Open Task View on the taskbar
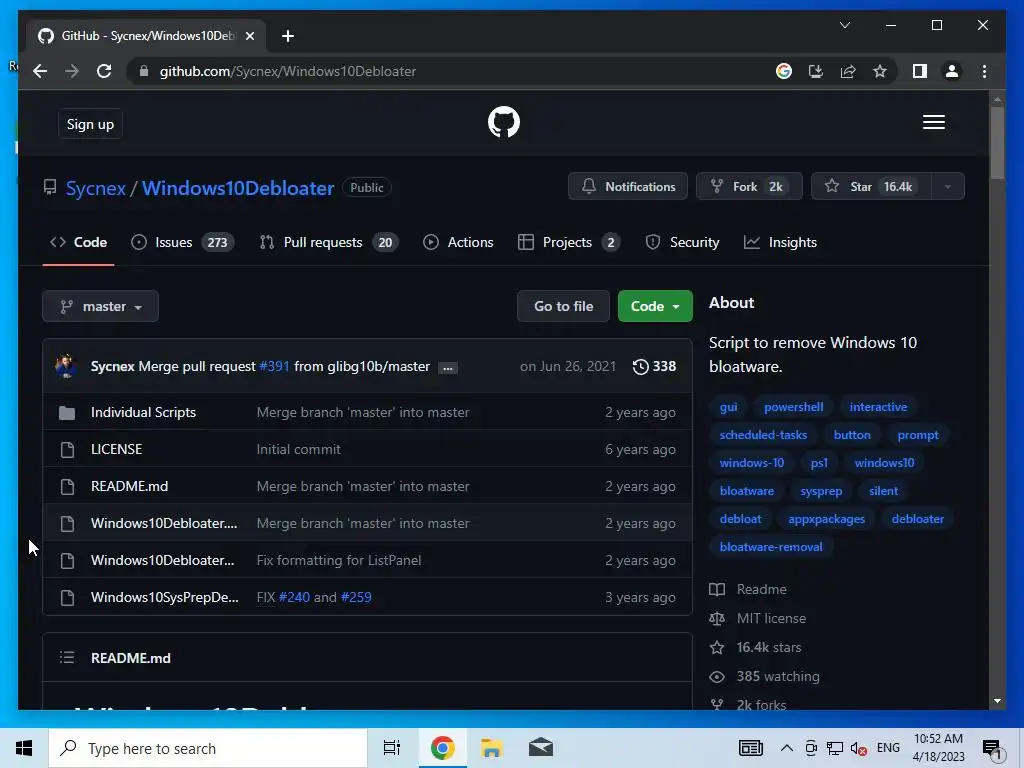 coord(392,748)
